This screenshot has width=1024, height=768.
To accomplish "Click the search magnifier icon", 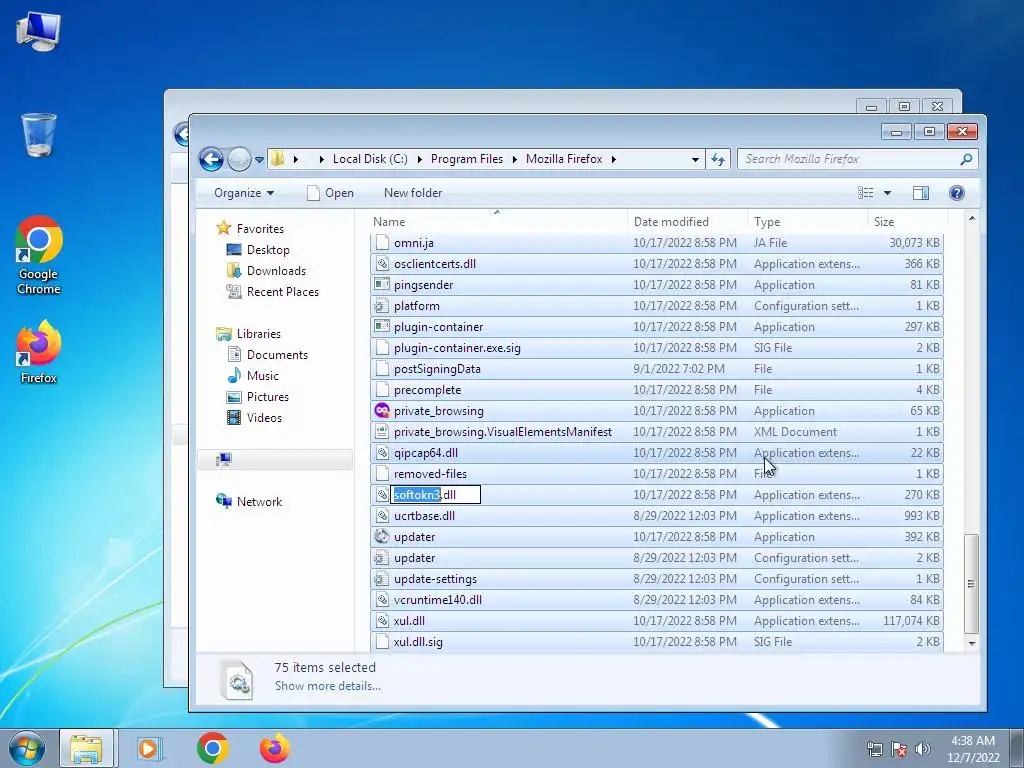I will pos(967,159).
